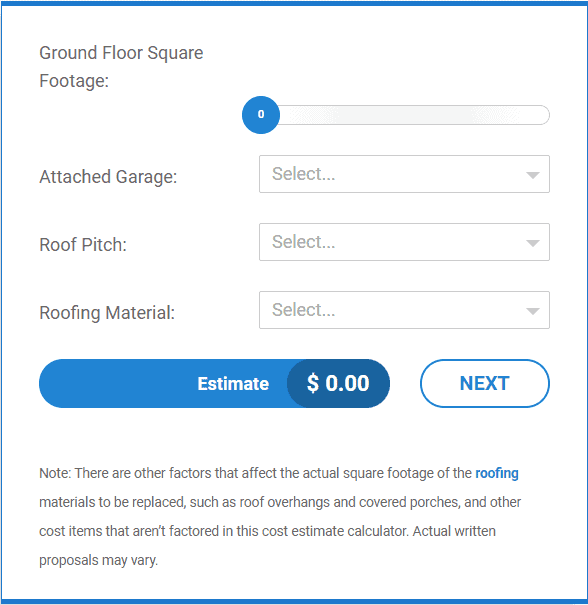This screenshot has height=605, width=588.
Task: Click the Roofing Material label
Action: coord(107,313)
